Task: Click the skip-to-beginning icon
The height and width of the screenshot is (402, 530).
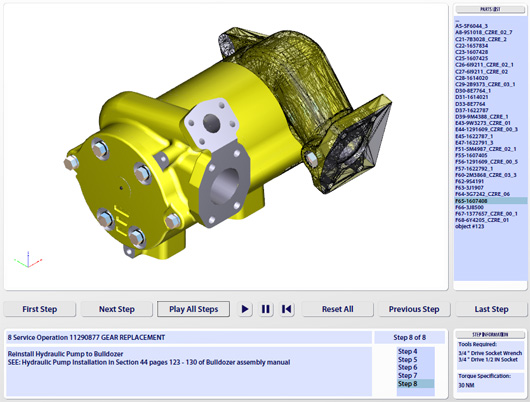Action: click(287, 309)
